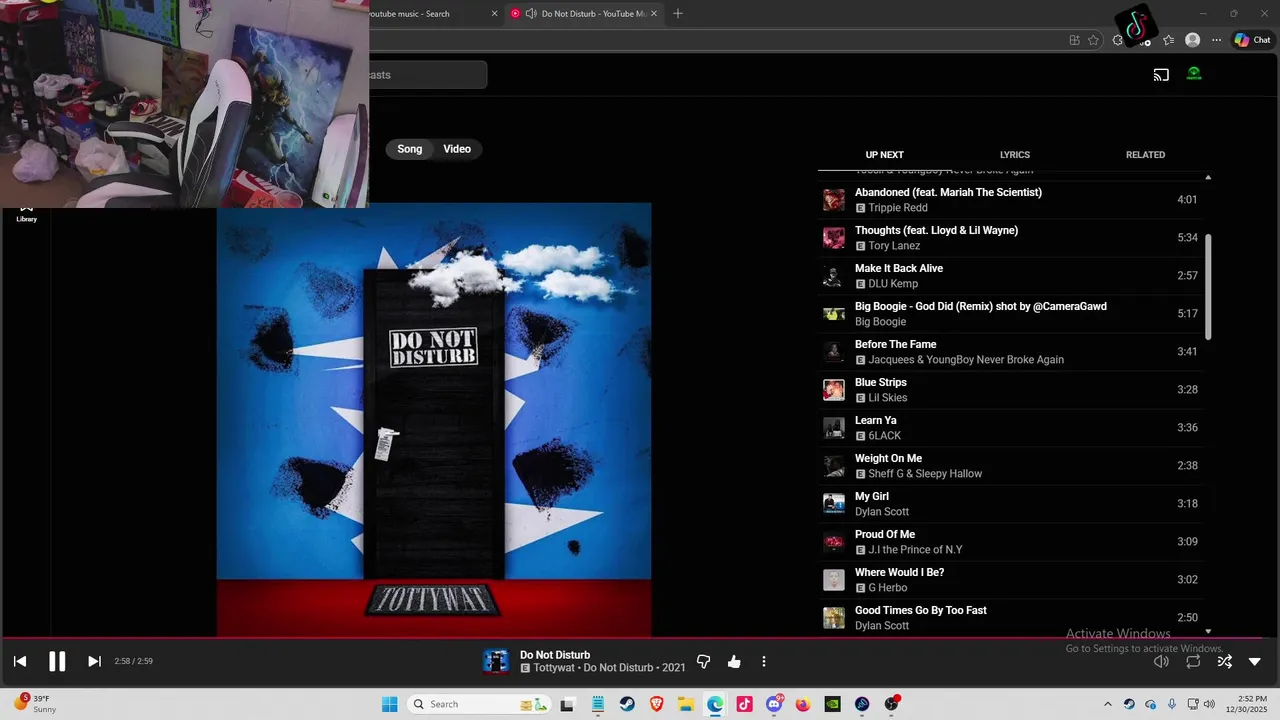Click the install app icon in address bar

point(1074,40)
